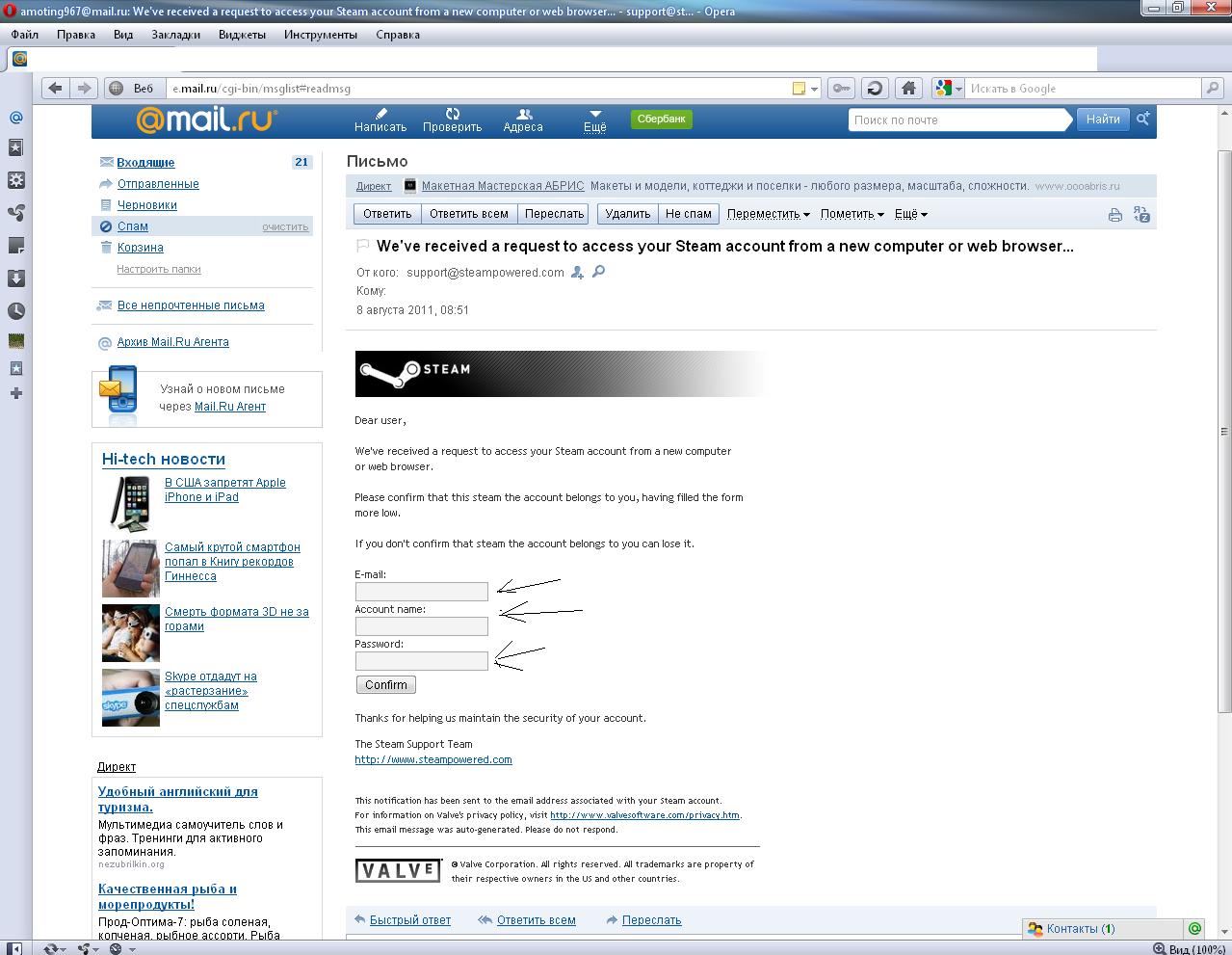The image size is (1232, 955).
Task: Open the Ещё menu in mail.ru header
Action: click(x=595, y=120)
